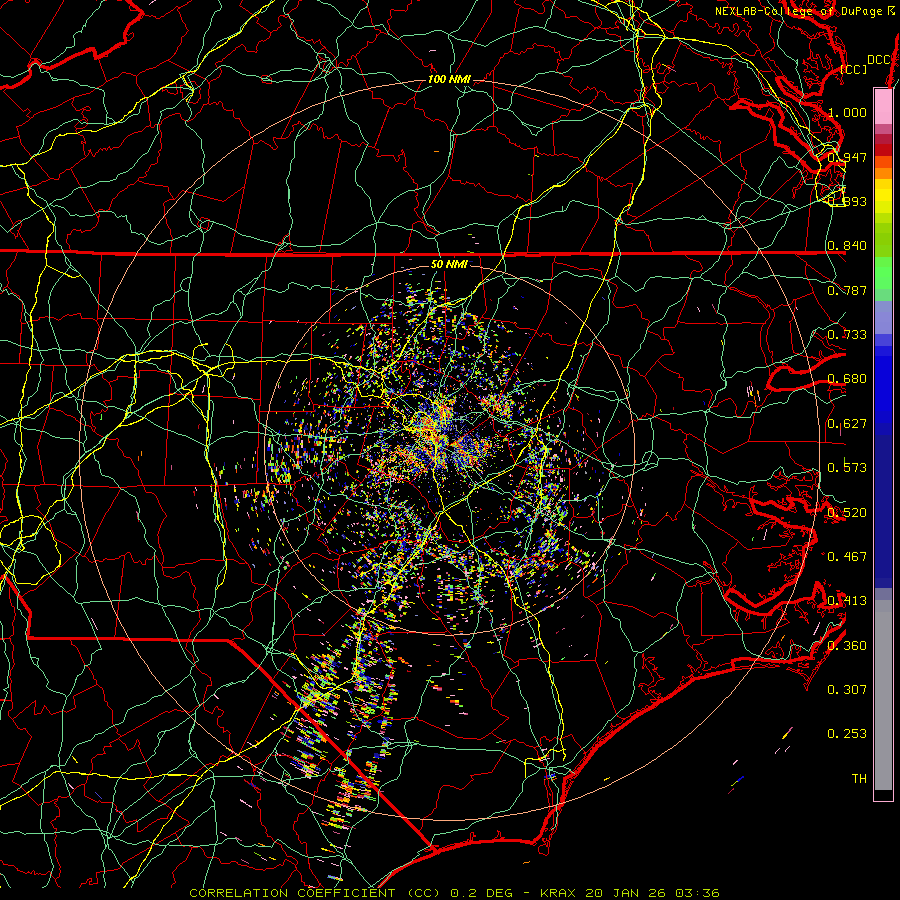Click the 0.627 legend value
The image size is (900, 900).
coord(847,424)
